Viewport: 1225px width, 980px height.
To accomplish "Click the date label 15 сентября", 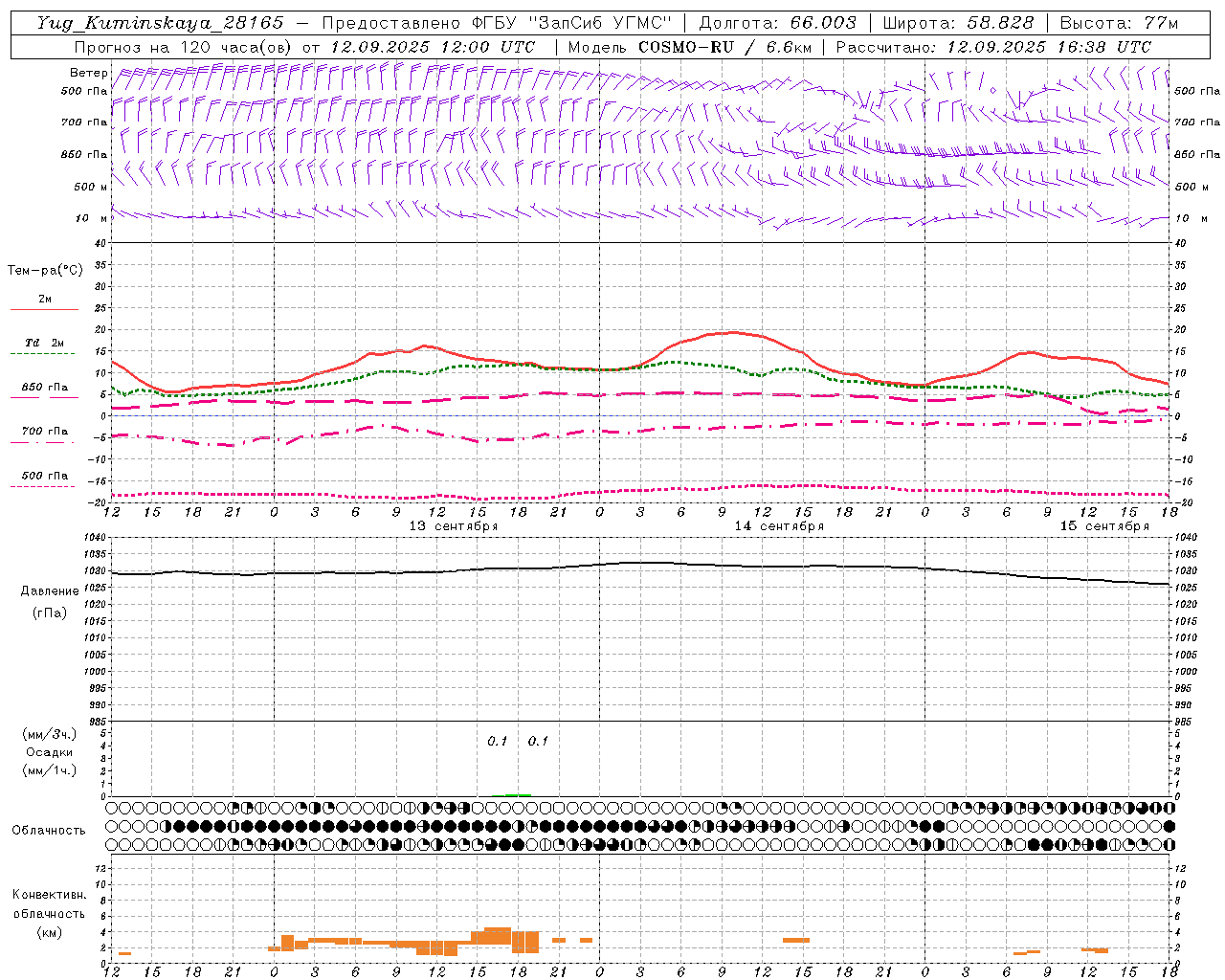I will pyautogui.click(x=1104, y=526).
